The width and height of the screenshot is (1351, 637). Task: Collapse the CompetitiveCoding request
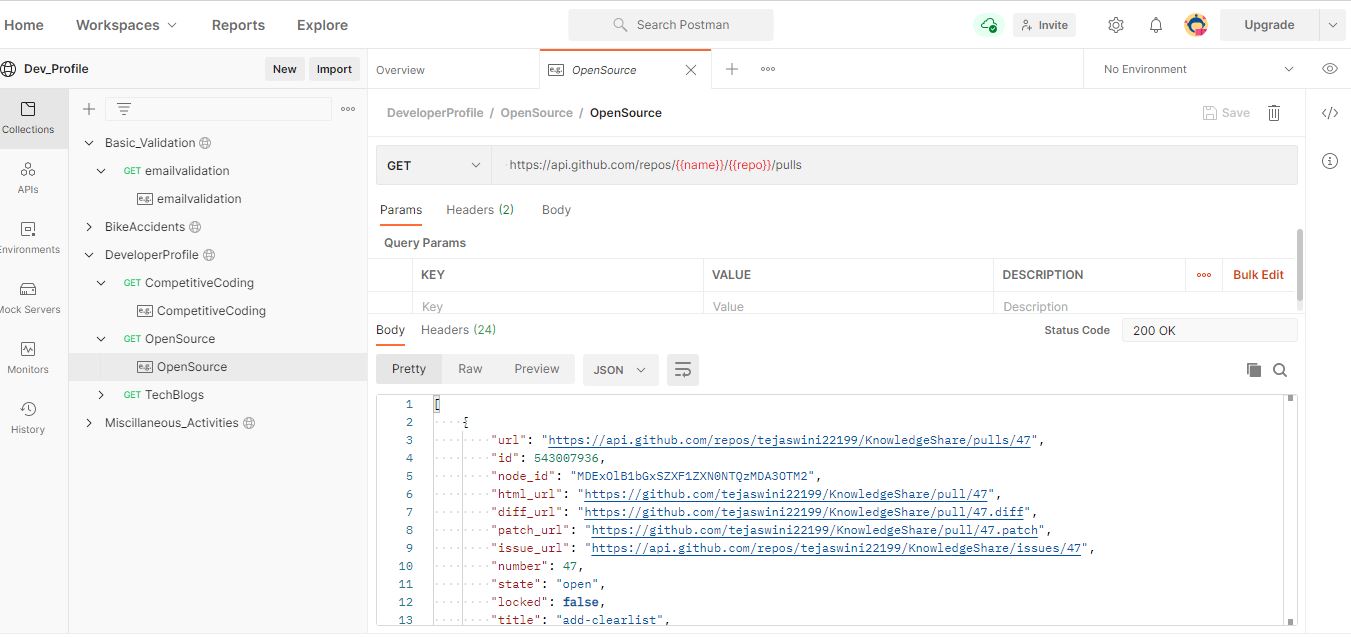[x=101, y=283]
